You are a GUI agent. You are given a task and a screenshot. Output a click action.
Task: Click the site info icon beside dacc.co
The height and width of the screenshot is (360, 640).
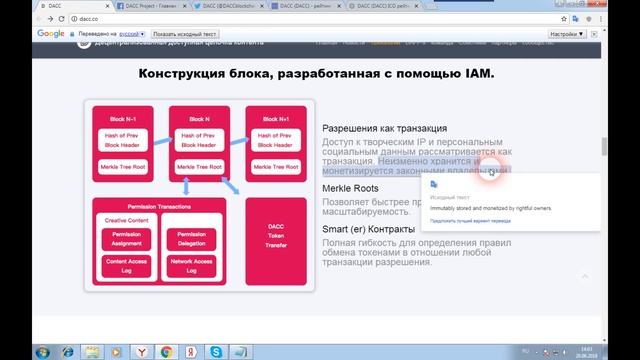[x=74, y=19]
